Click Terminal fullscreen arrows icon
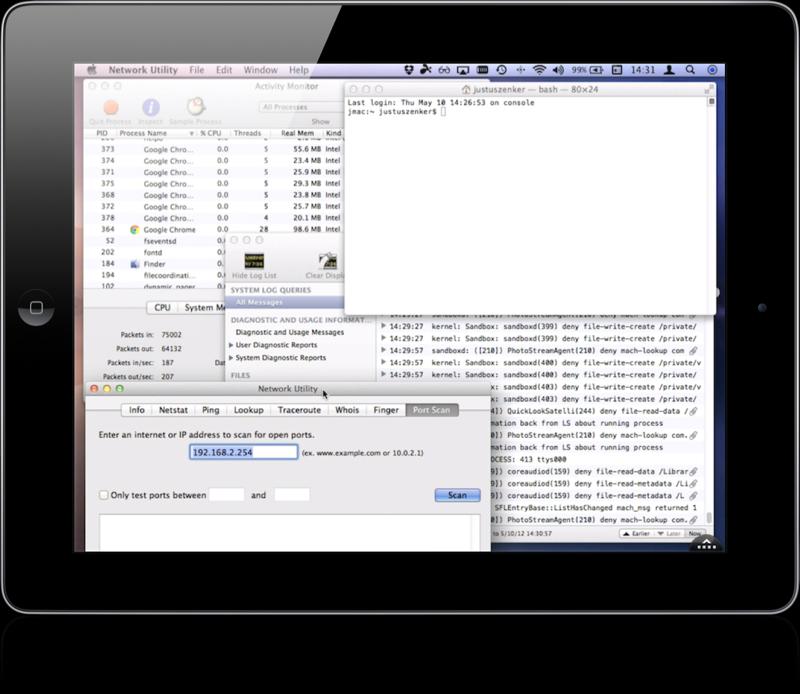The image size is (800, 694). point(709,89)
